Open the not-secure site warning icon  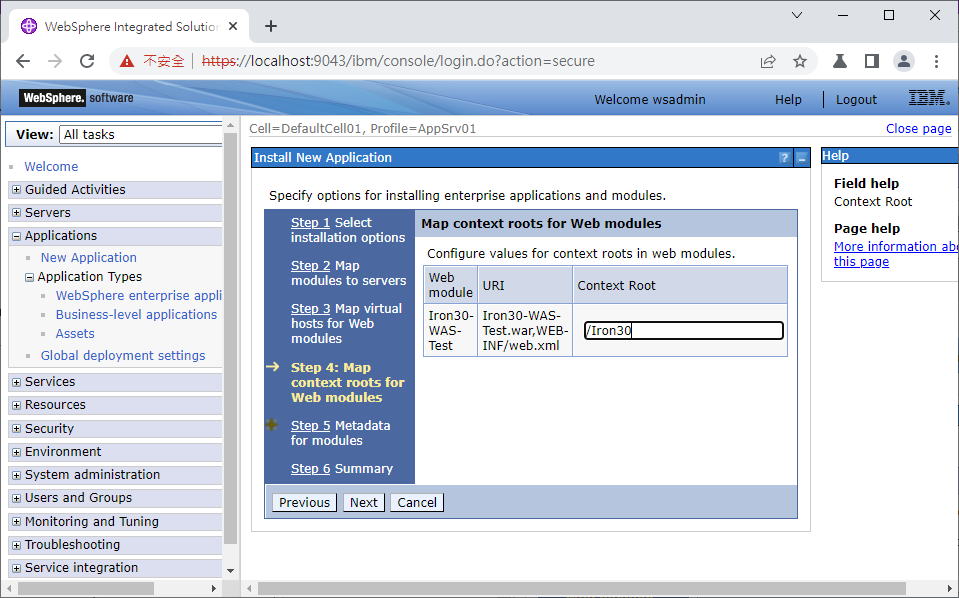127,61
